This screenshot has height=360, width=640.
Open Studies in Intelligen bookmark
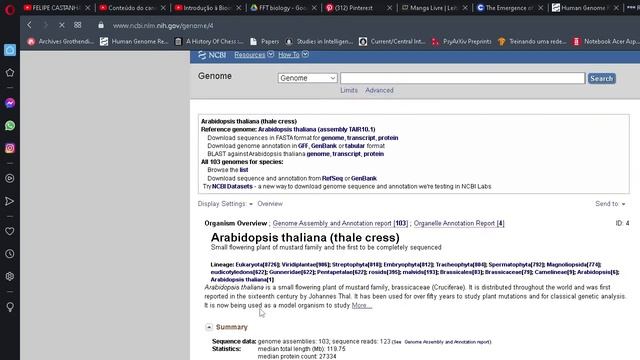(319, 41)
